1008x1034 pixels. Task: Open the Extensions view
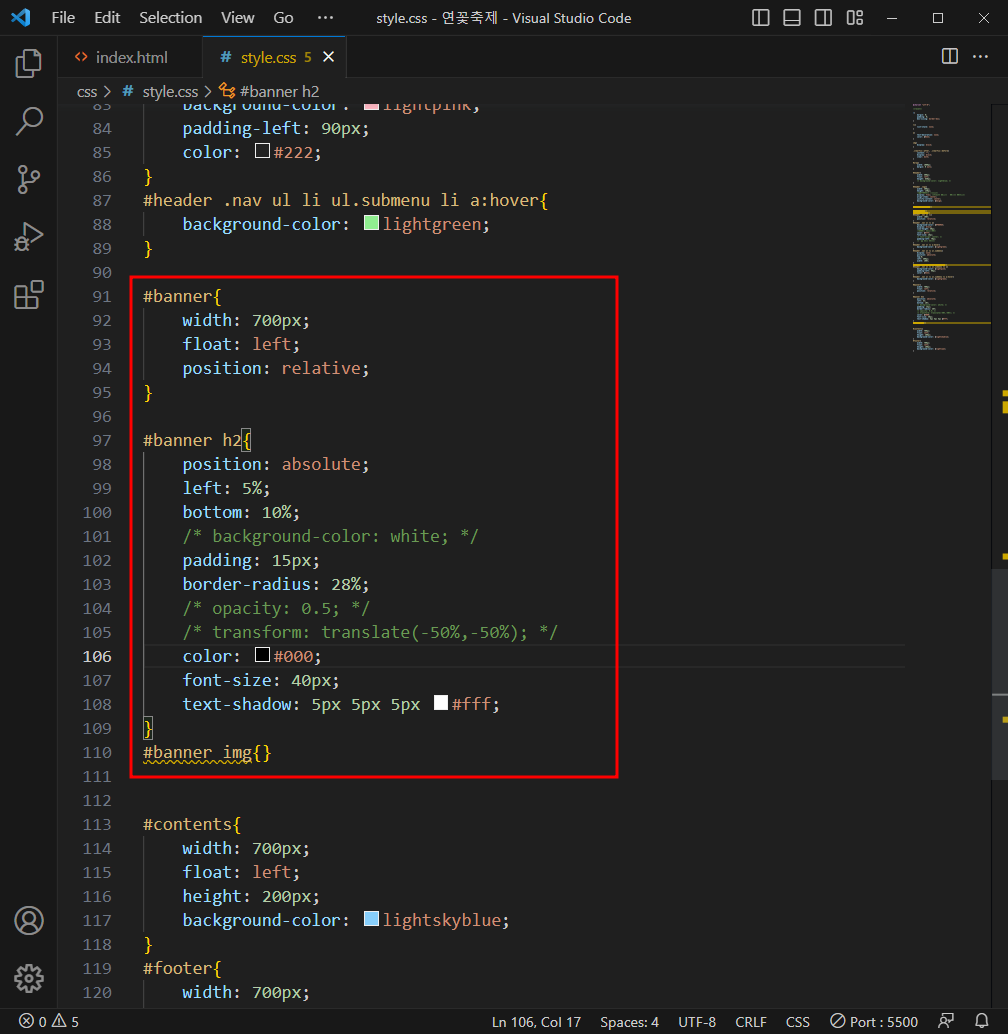[28, 295]
